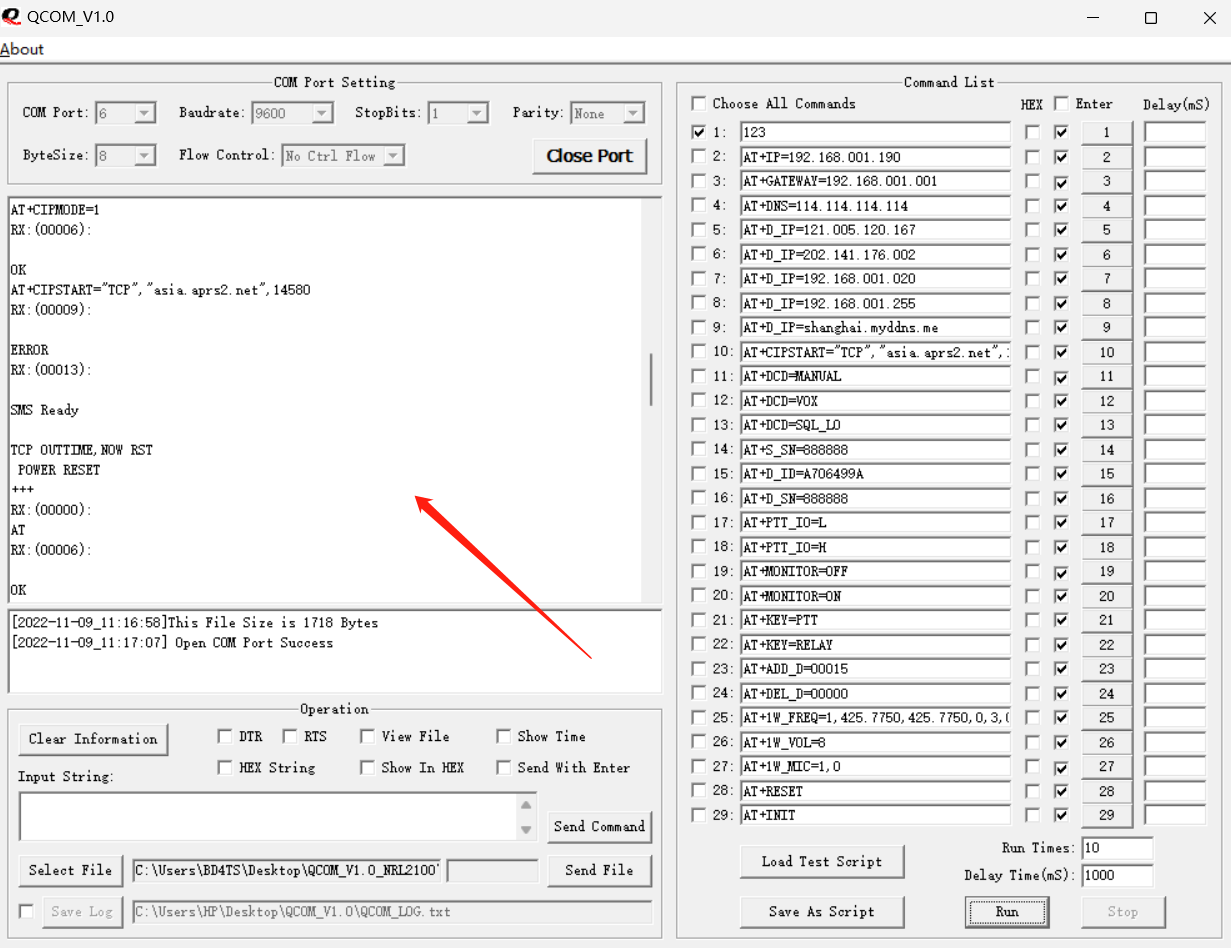This screenshot has height=948, width=1231.
Task: Click the file path field beside Select File
Action: pyautogui.click(x=287, y=871)
